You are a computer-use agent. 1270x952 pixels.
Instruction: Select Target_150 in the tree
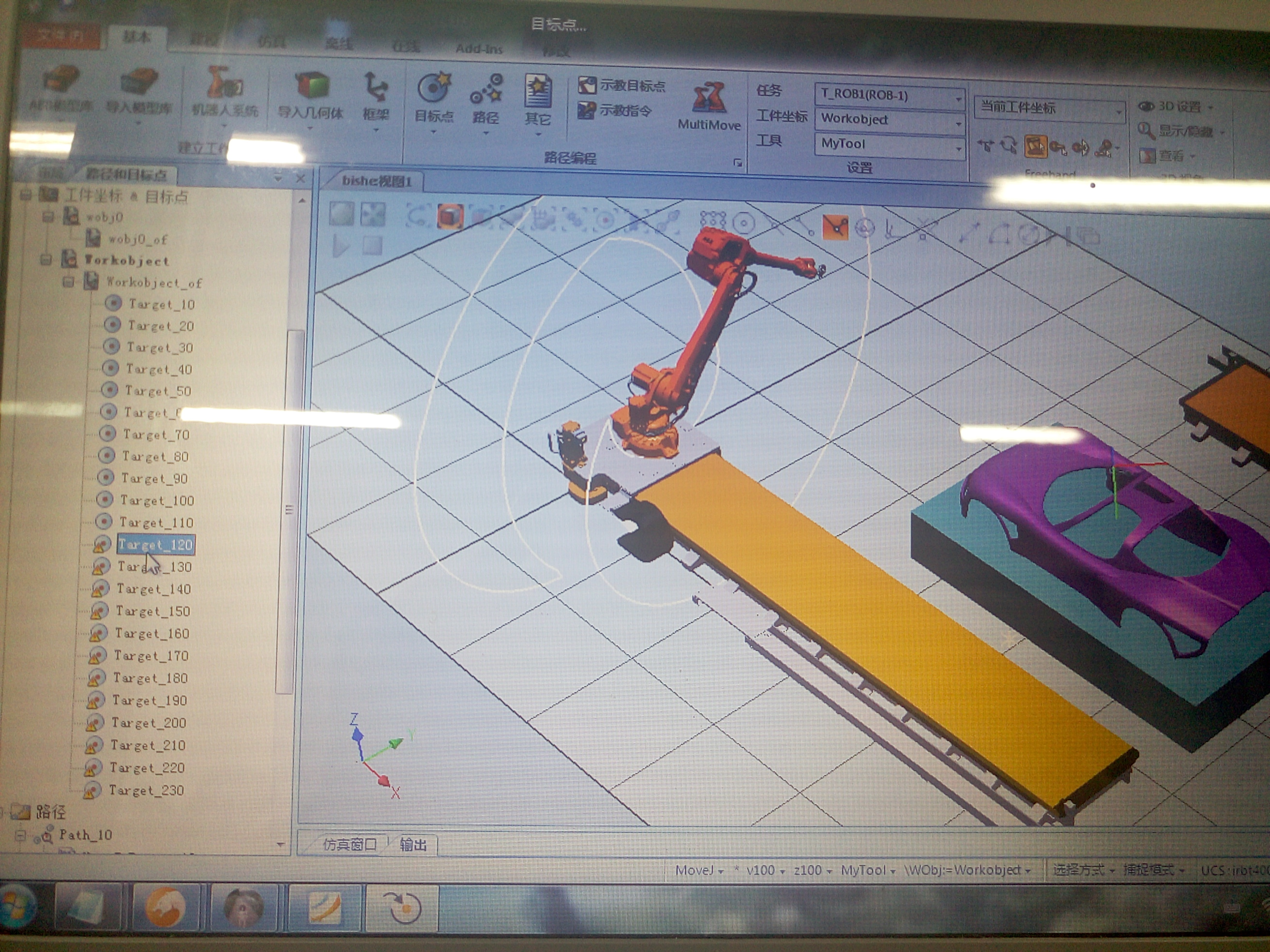click(152, 611)
